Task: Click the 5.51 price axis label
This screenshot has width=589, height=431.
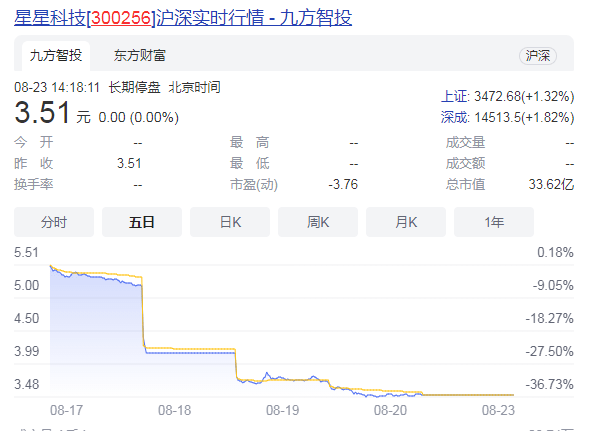Action: [26, 252]
